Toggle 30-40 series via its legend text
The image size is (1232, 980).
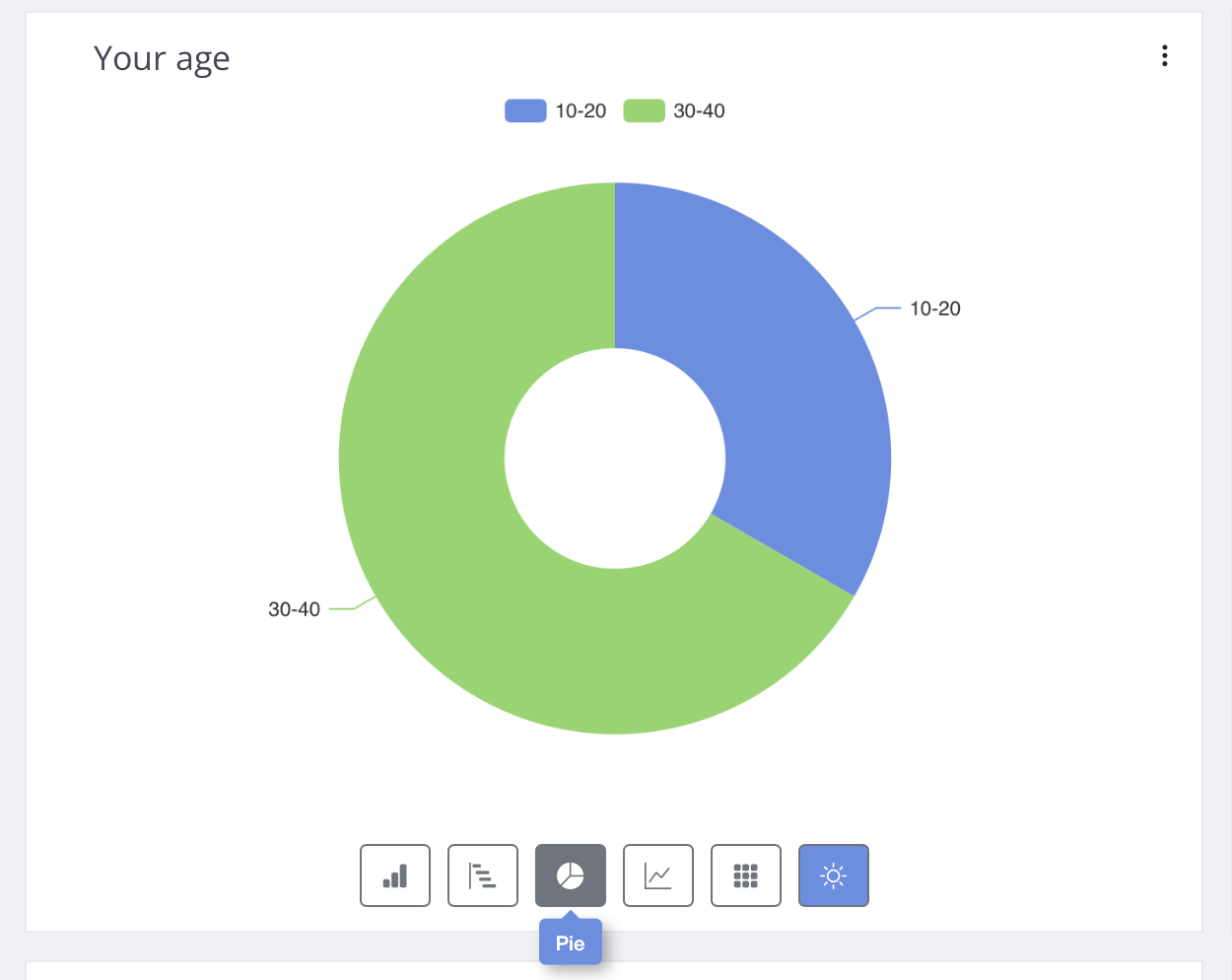pyautogui.click(x=699, y=111)
